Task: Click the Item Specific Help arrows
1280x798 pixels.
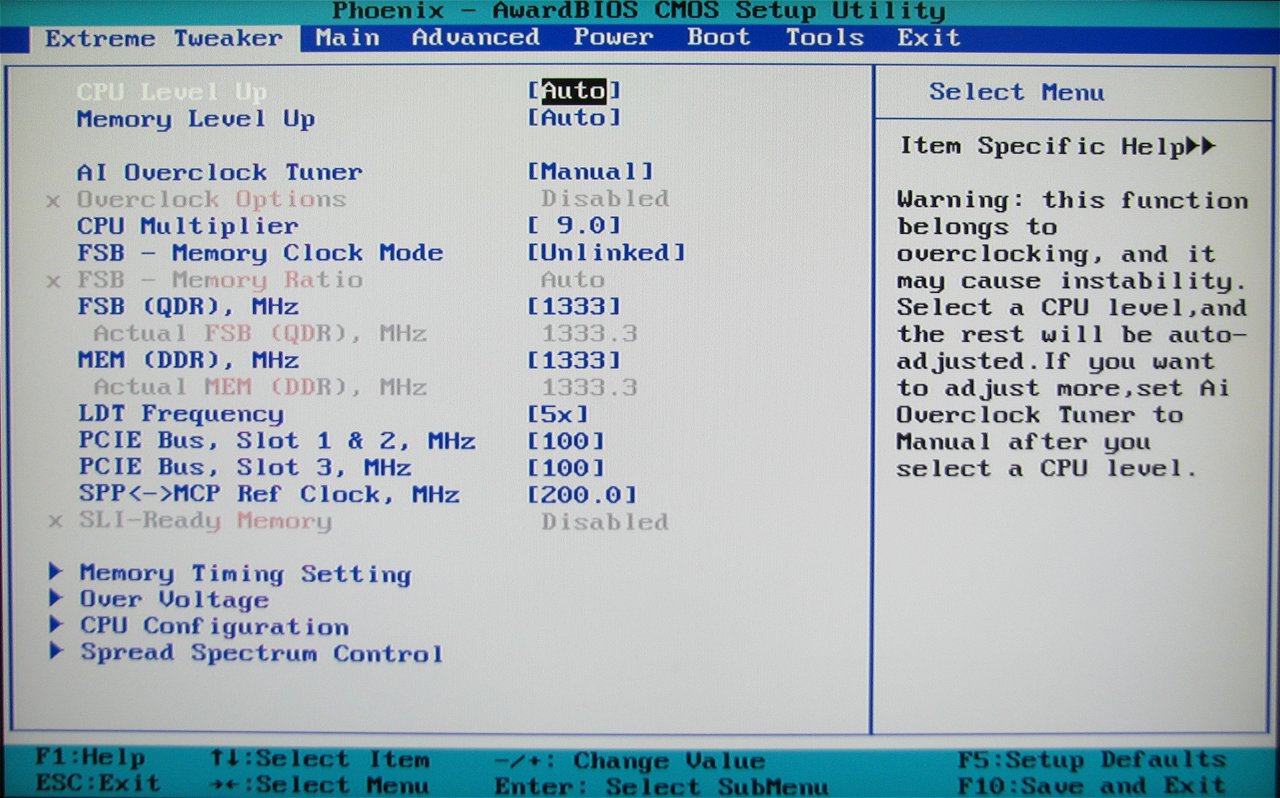Action: click(1201, 146)
